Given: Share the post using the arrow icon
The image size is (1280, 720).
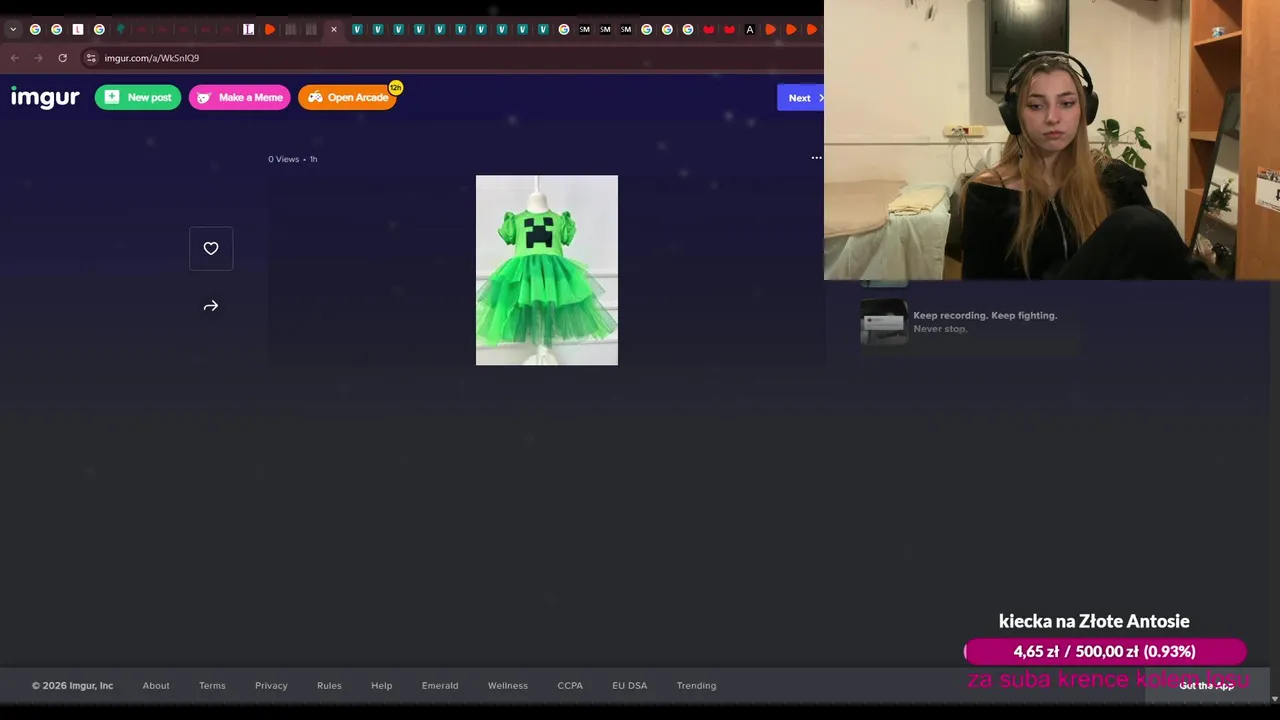Looking at the screenshot, I should pyautogui.click(x=211, y=306).
